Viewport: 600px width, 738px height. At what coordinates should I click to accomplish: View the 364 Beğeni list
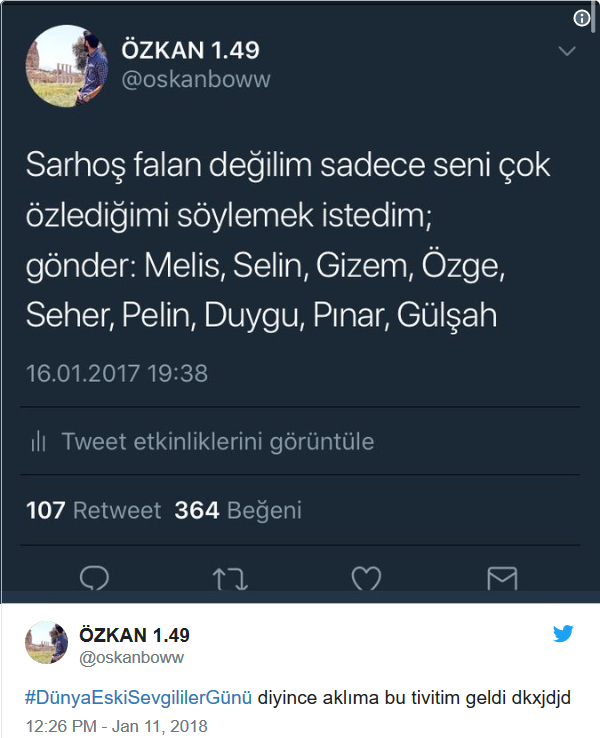click(238, 510)
